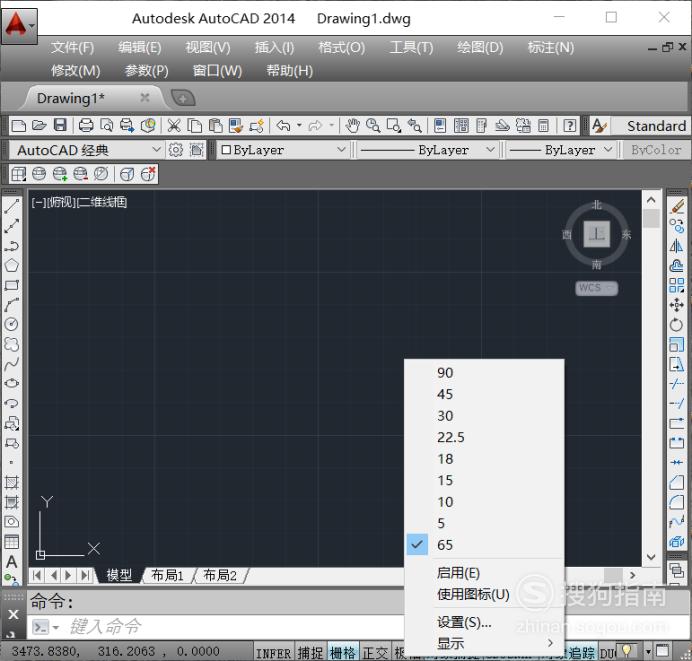Open the ByLayer linetype dropdown

click(490, 150)
